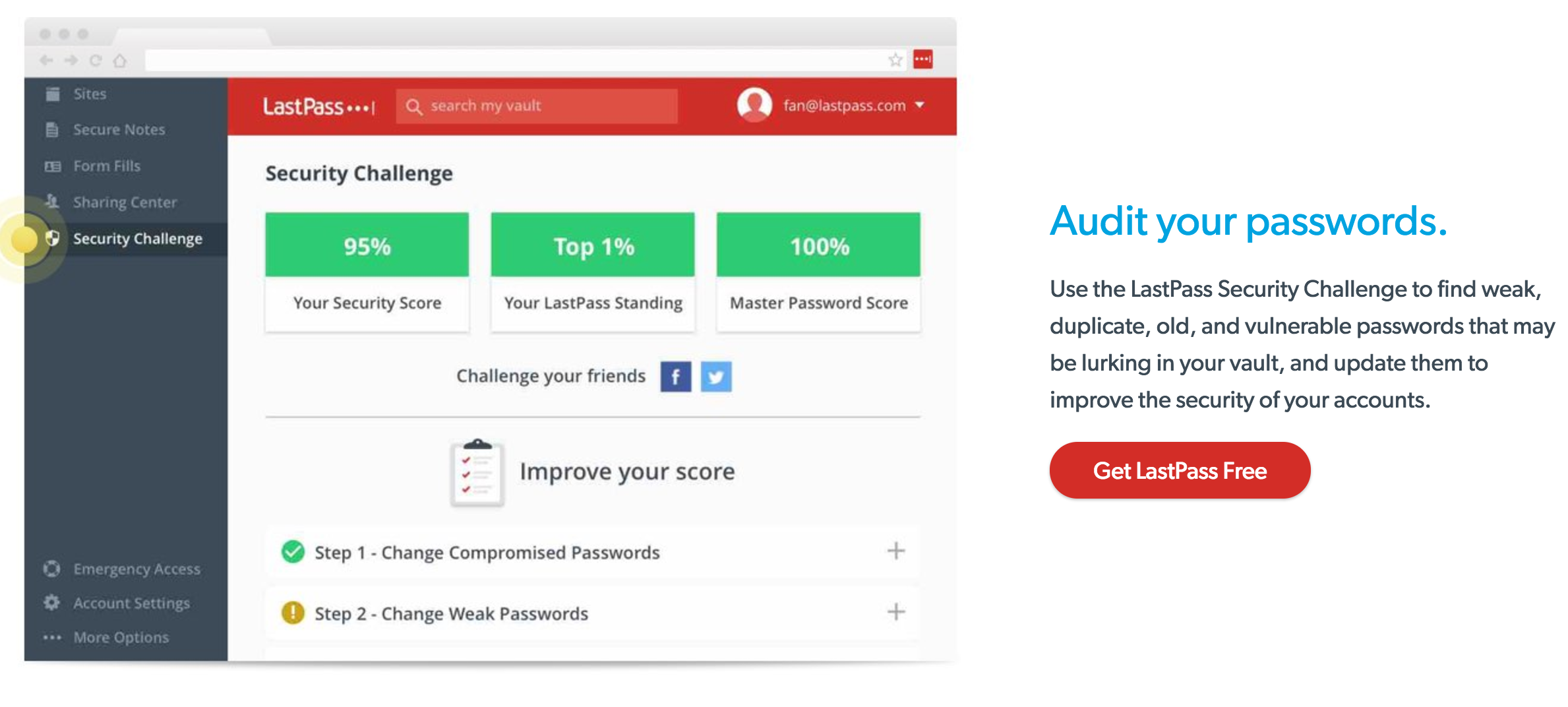The height and width of the screenshot is (707, 1568).
Task: Reload the page with refresh icon
Action: 96,61
